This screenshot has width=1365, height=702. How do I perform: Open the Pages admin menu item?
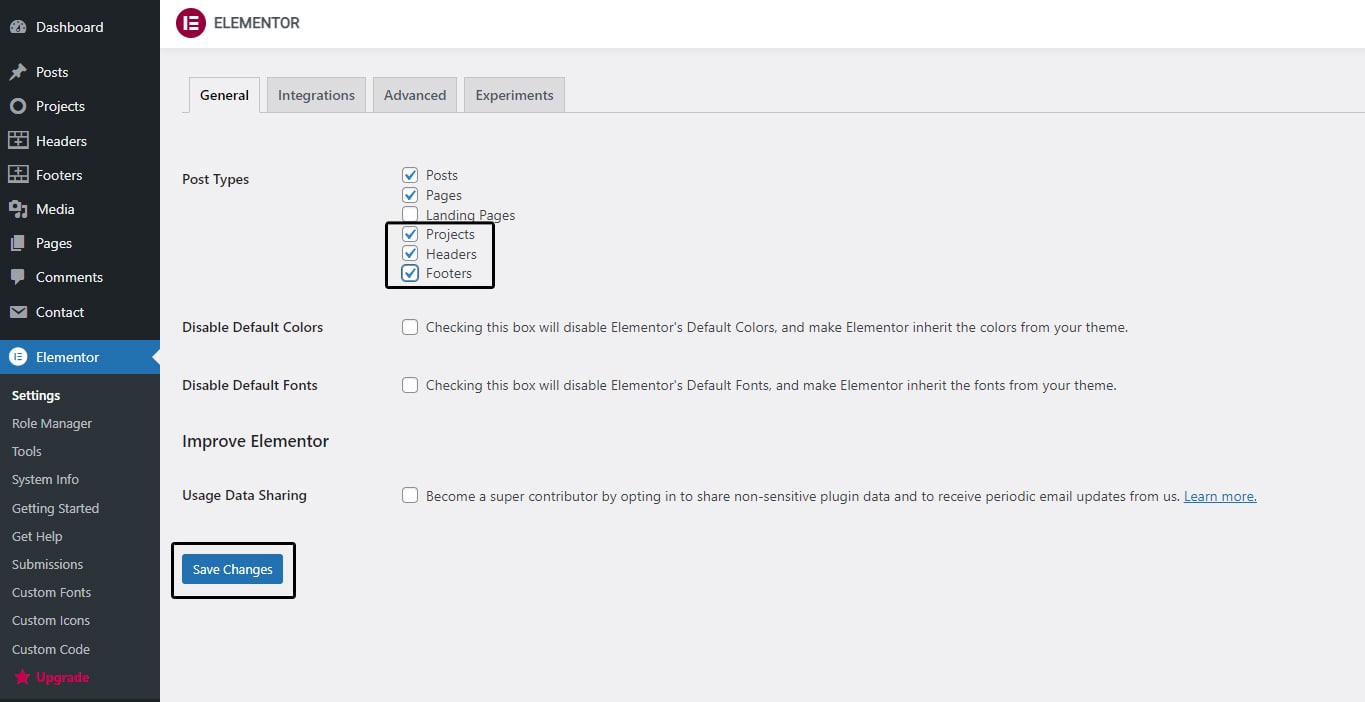pos(80,243)
